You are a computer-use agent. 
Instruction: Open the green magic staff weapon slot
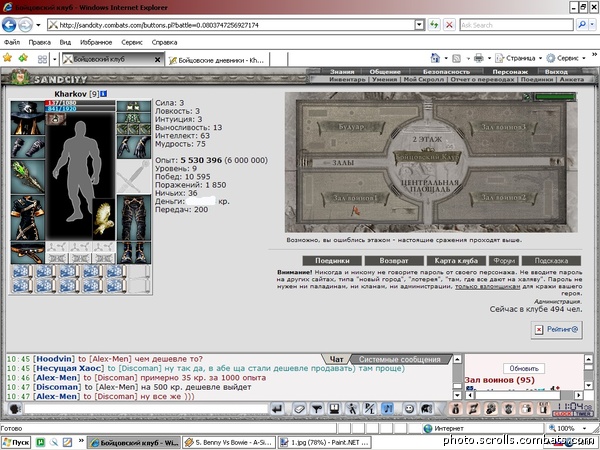click(28, 177)
